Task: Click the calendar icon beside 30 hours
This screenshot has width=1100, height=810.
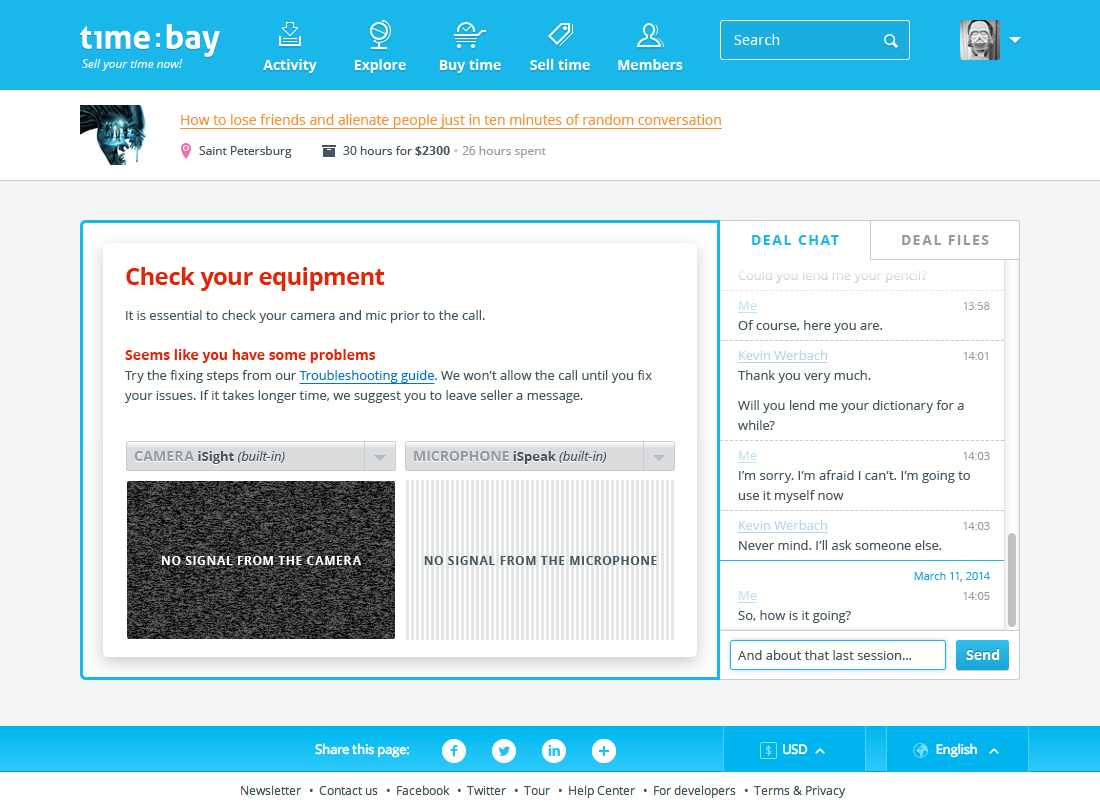Action: point(328,151)
